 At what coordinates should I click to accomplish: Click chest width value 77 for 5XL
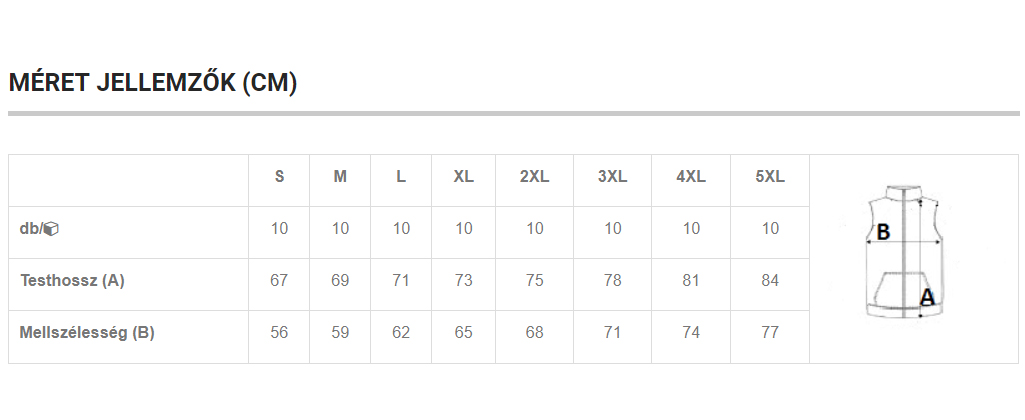[770, 333]
